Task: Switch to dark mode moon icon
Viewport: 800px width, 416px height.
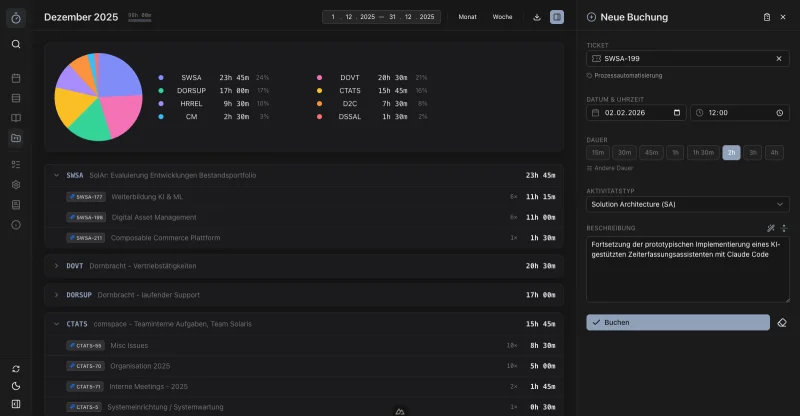Action: click(x=16, y=386)
